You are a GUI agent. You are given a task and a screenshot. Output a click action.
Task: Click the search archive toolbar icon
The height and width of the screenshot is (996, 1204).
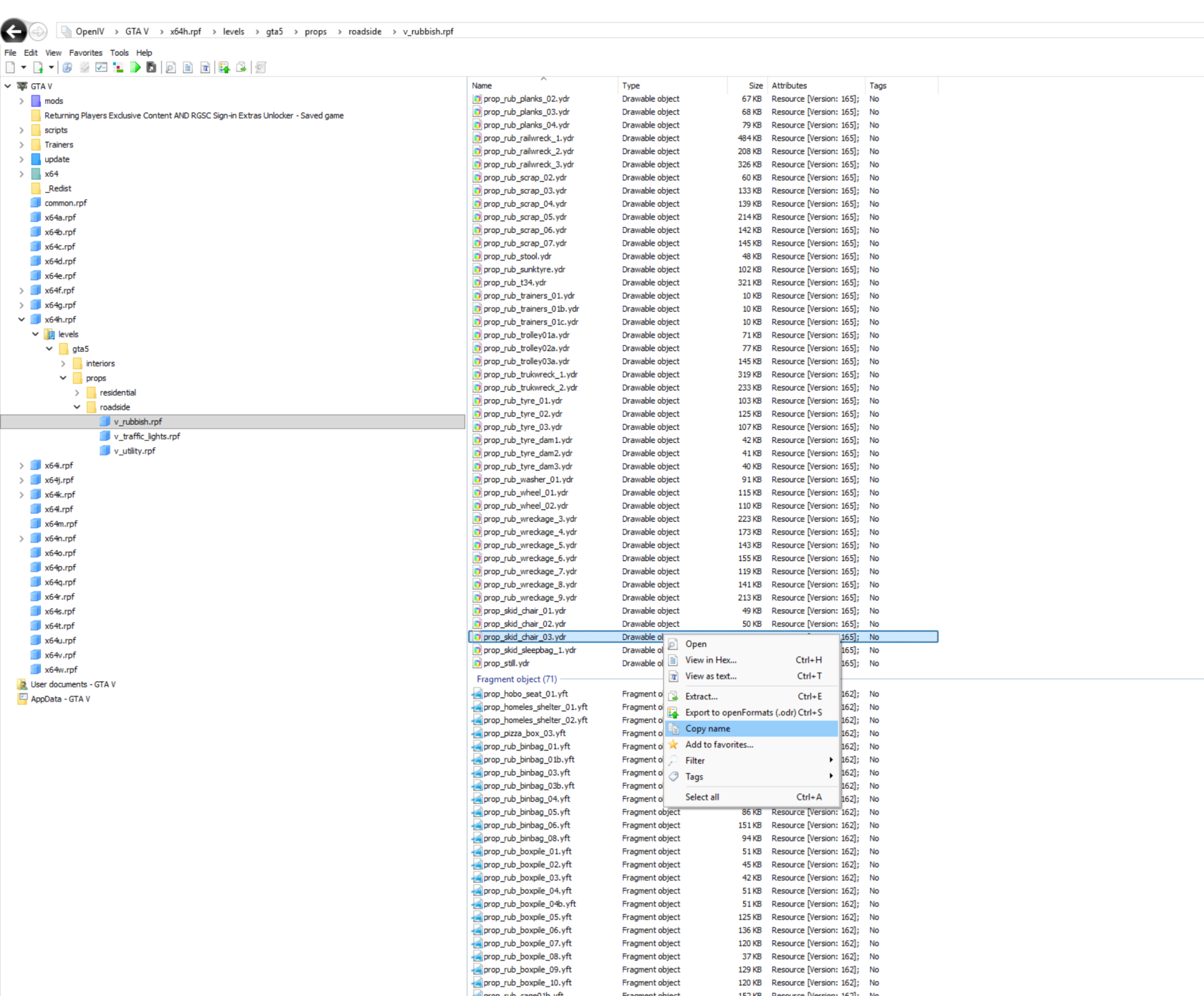[x=67, y=67]
